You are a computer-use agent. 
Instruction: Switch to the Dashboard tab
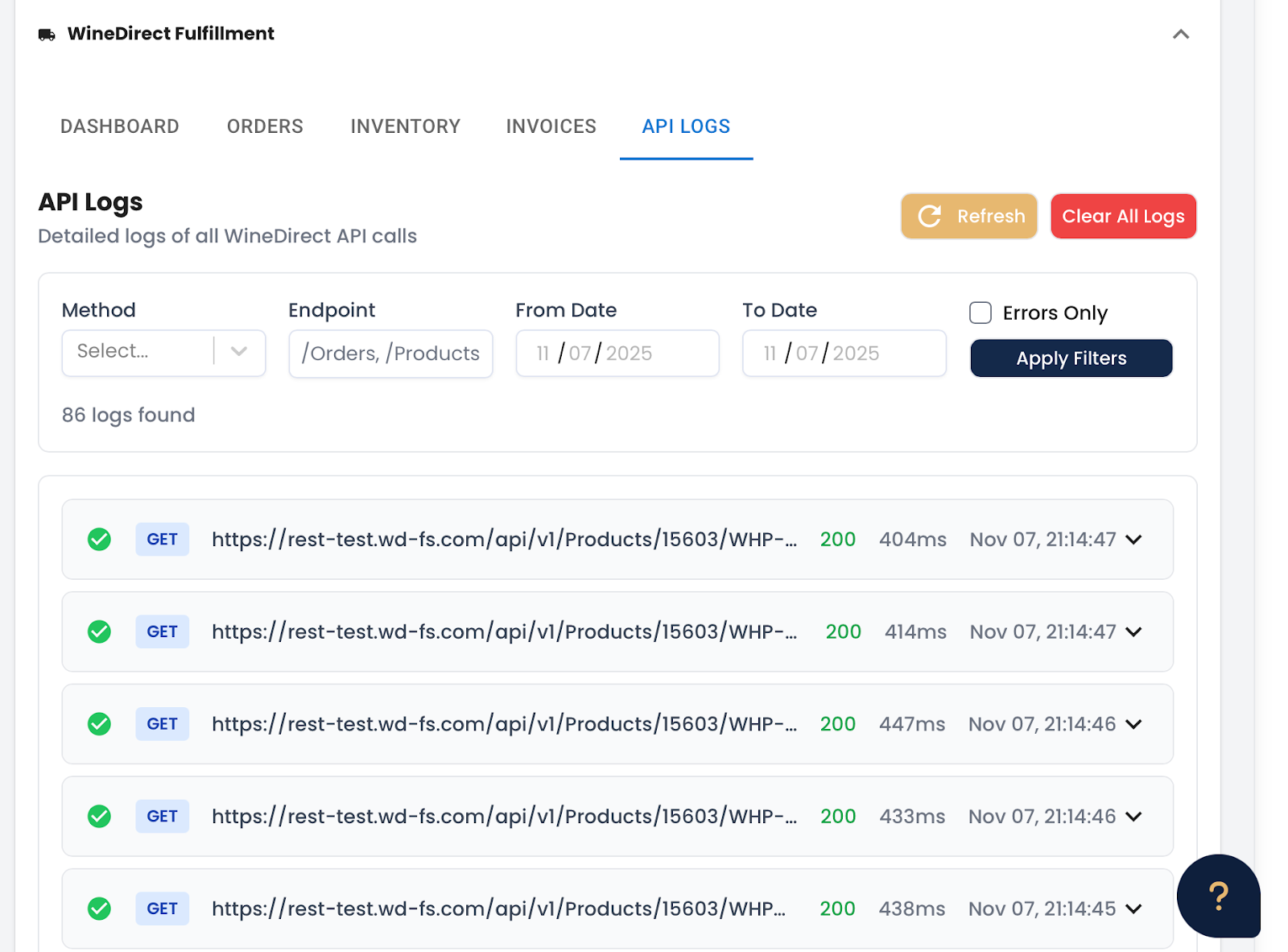point(120,126)
